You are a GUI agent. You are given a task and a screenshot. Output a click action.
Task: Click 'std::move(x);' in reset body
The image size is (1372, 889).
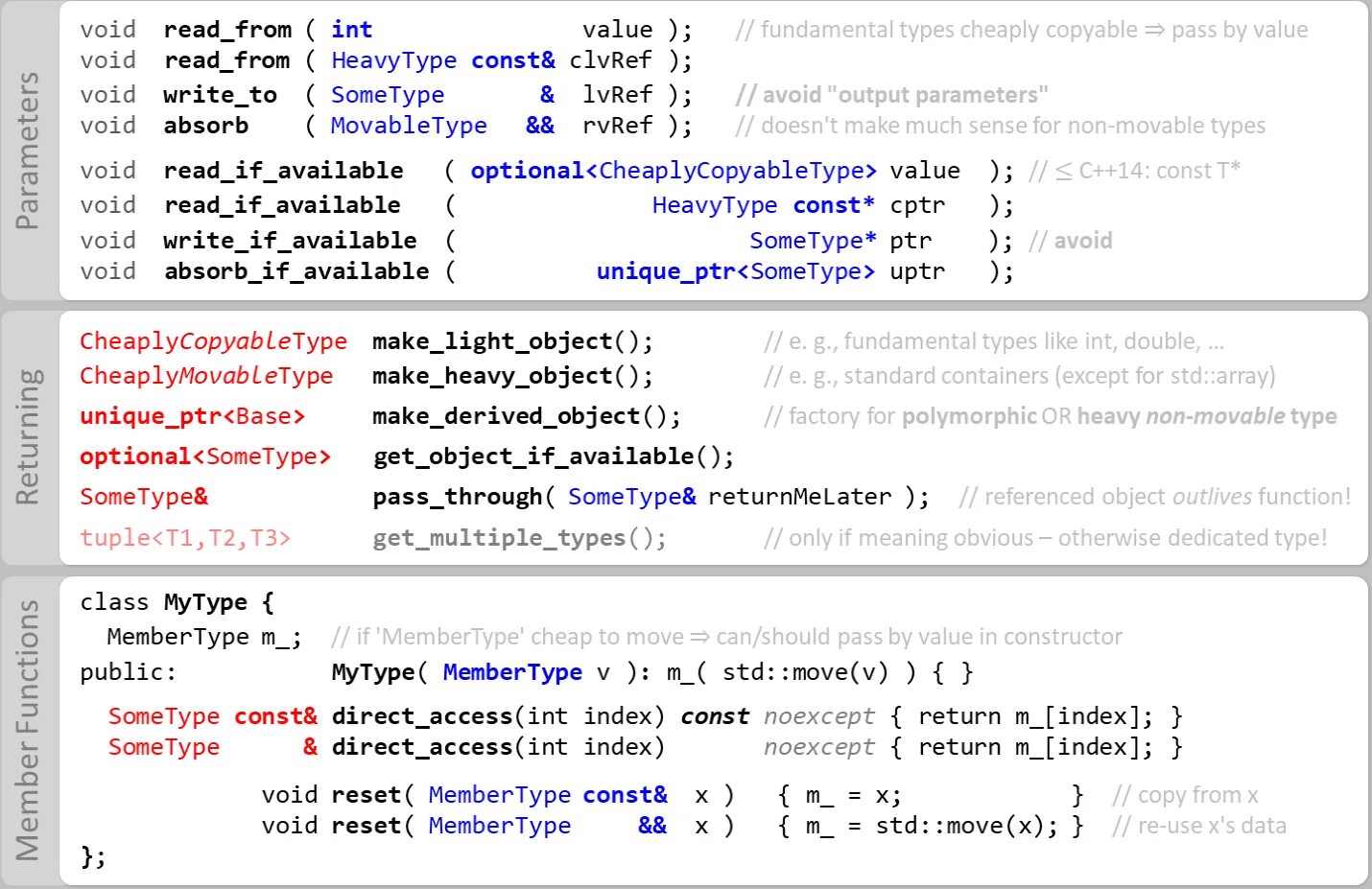[966, 826]
